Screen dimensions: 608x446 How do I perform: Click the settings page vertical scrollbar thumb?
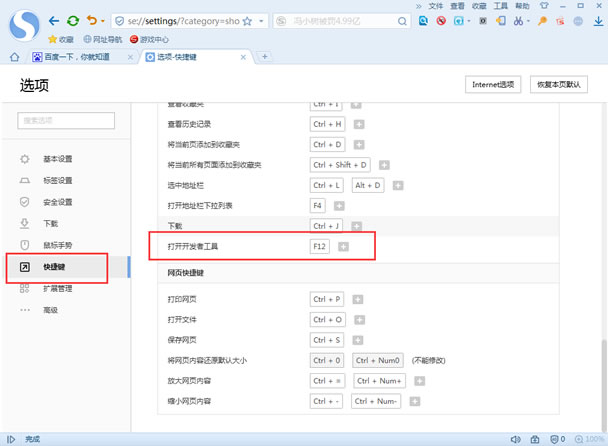[x=604, y=384]
